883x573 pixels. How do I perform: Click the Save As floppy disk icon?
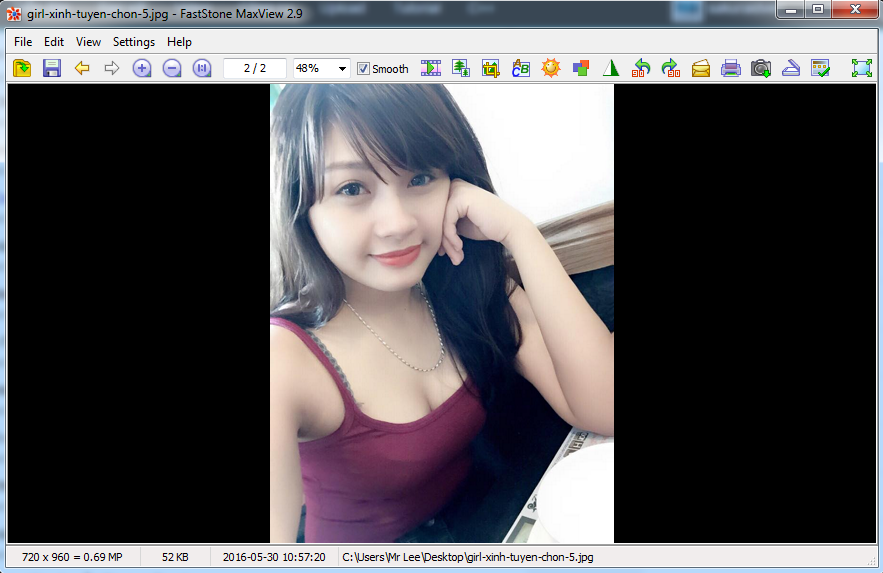click(x=52, y=68)
